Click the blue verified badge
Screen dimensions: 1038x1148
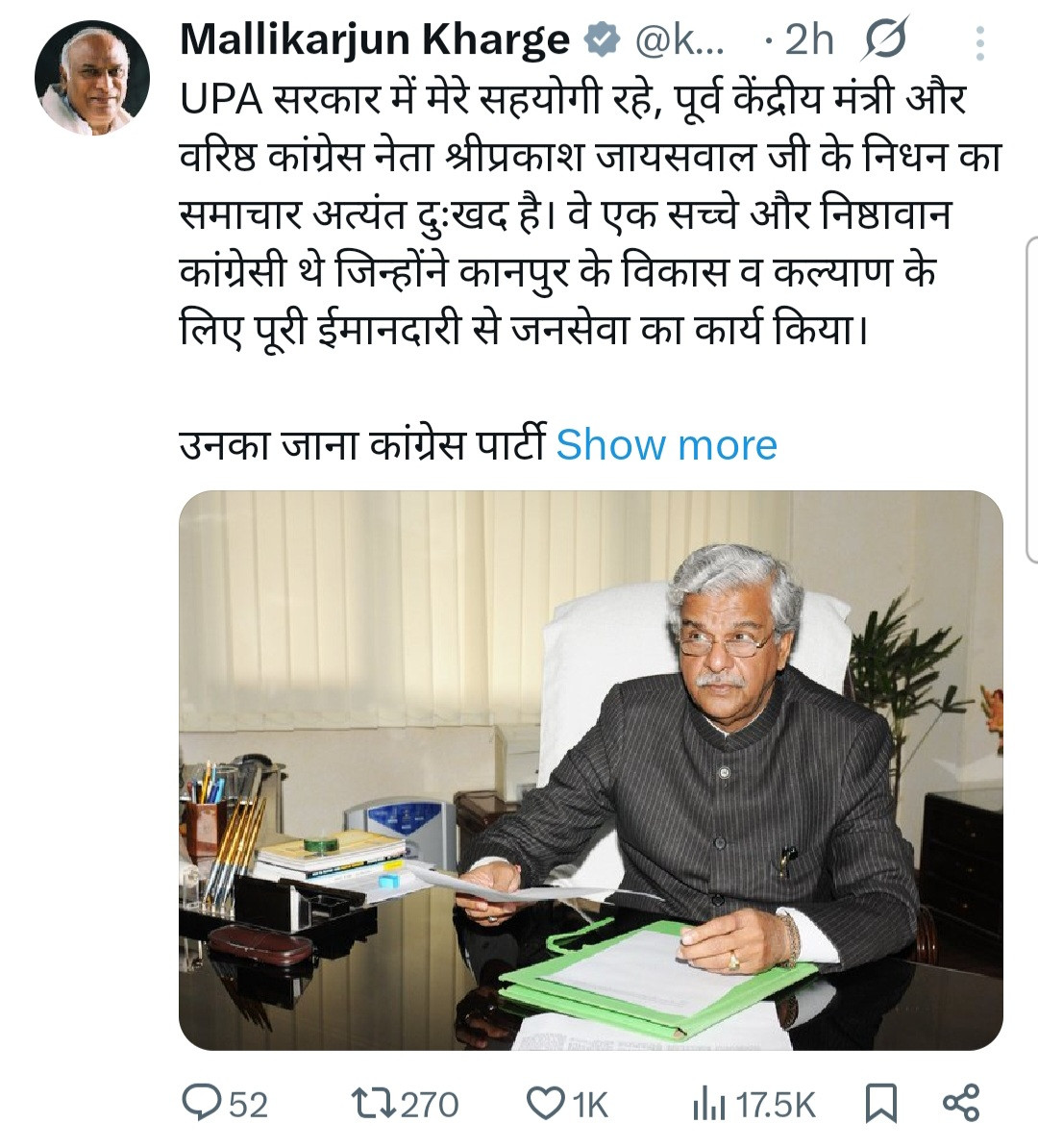600,40
